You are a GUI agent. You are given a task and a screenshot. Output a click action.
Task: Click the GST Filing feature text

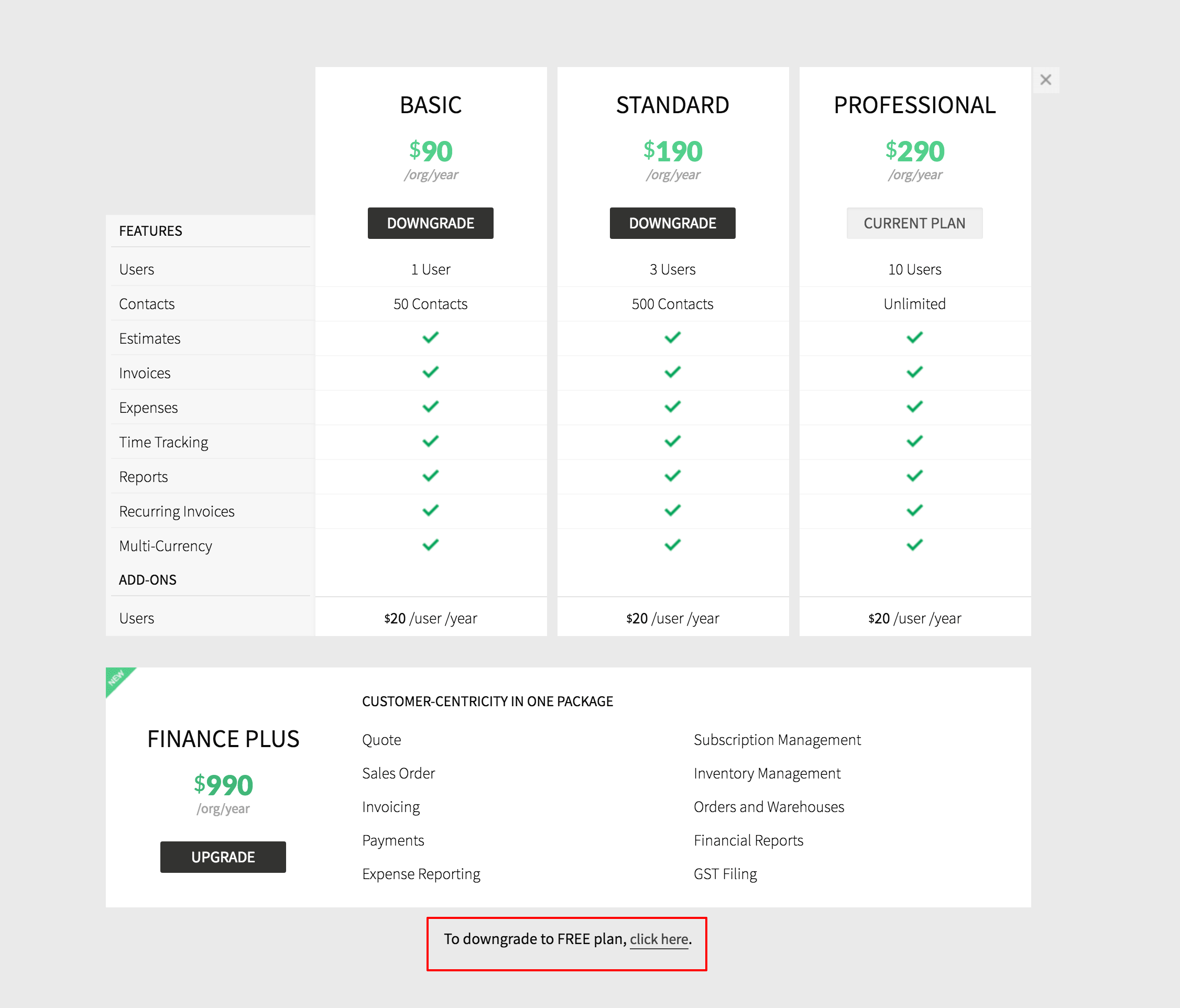coord(725,874)
